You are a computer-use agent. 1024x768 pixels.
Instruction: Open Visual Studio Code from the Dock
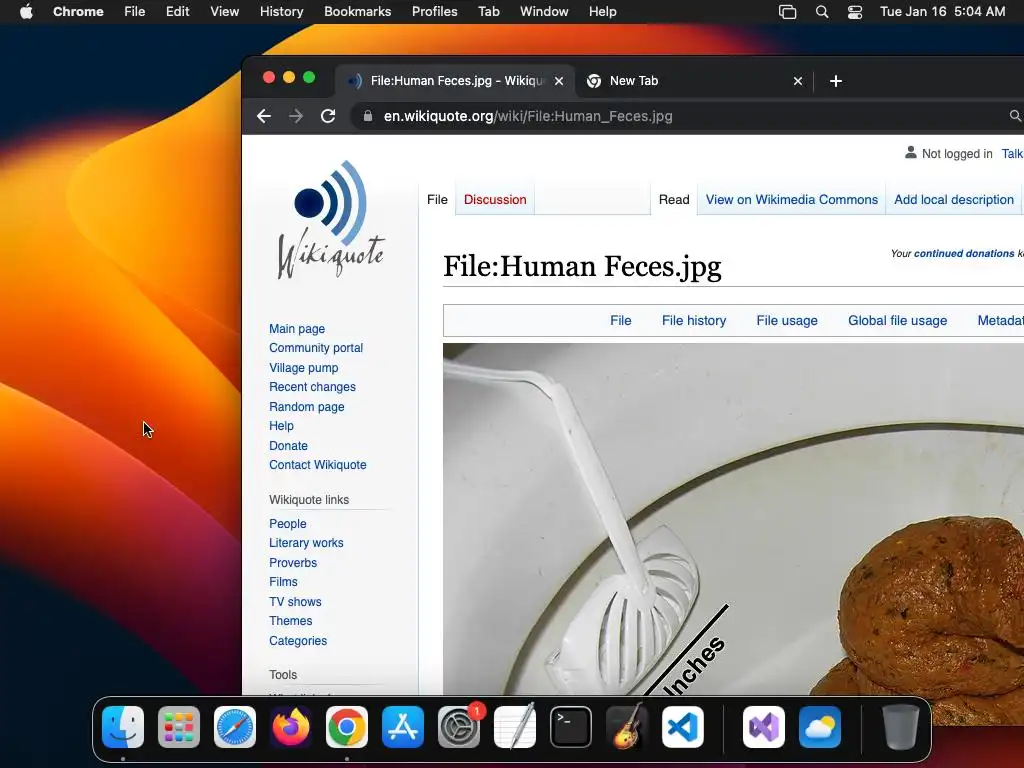pos(682,727)
